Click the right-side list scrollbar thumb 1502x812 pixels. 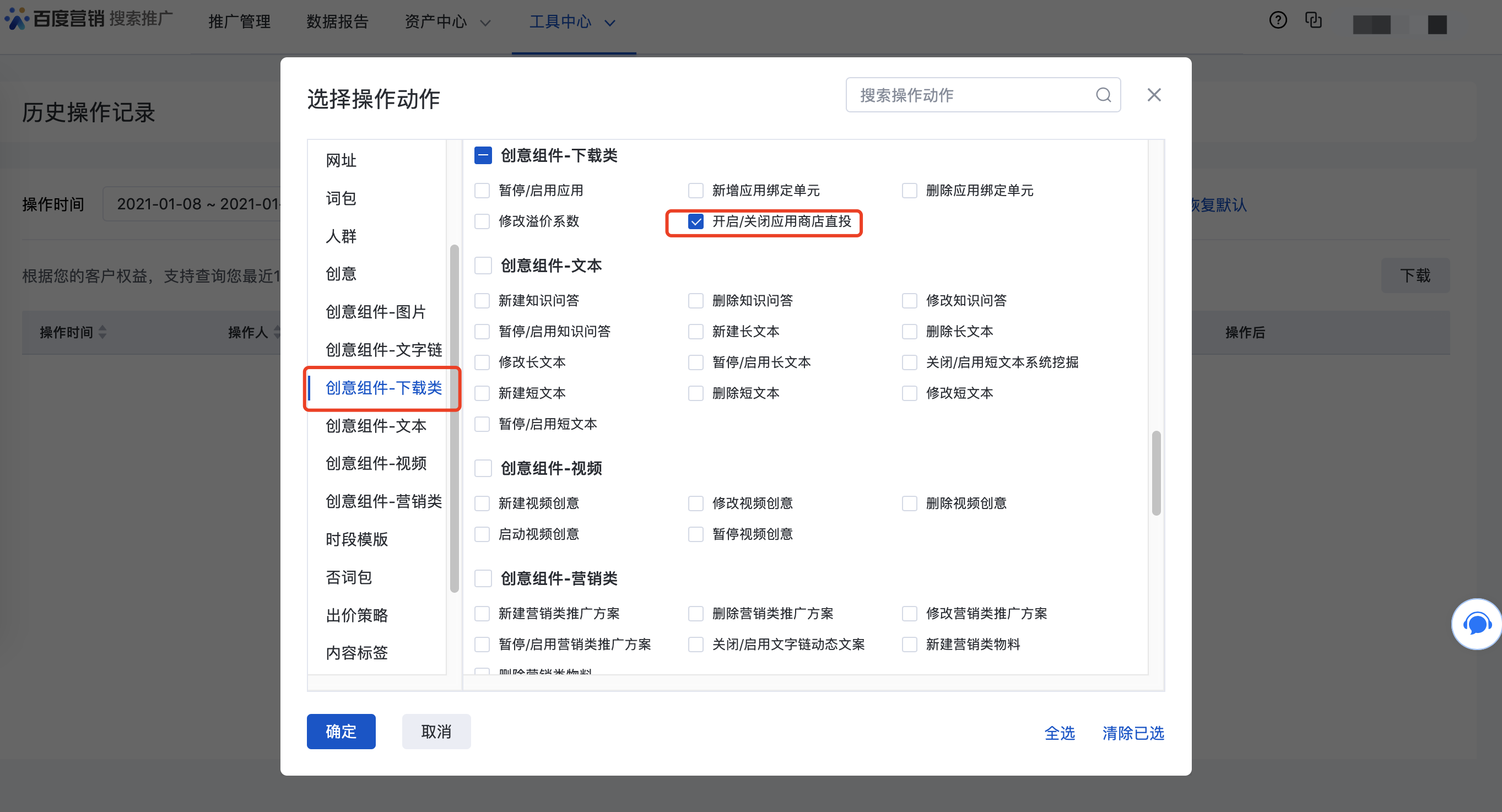point(1155,473)
